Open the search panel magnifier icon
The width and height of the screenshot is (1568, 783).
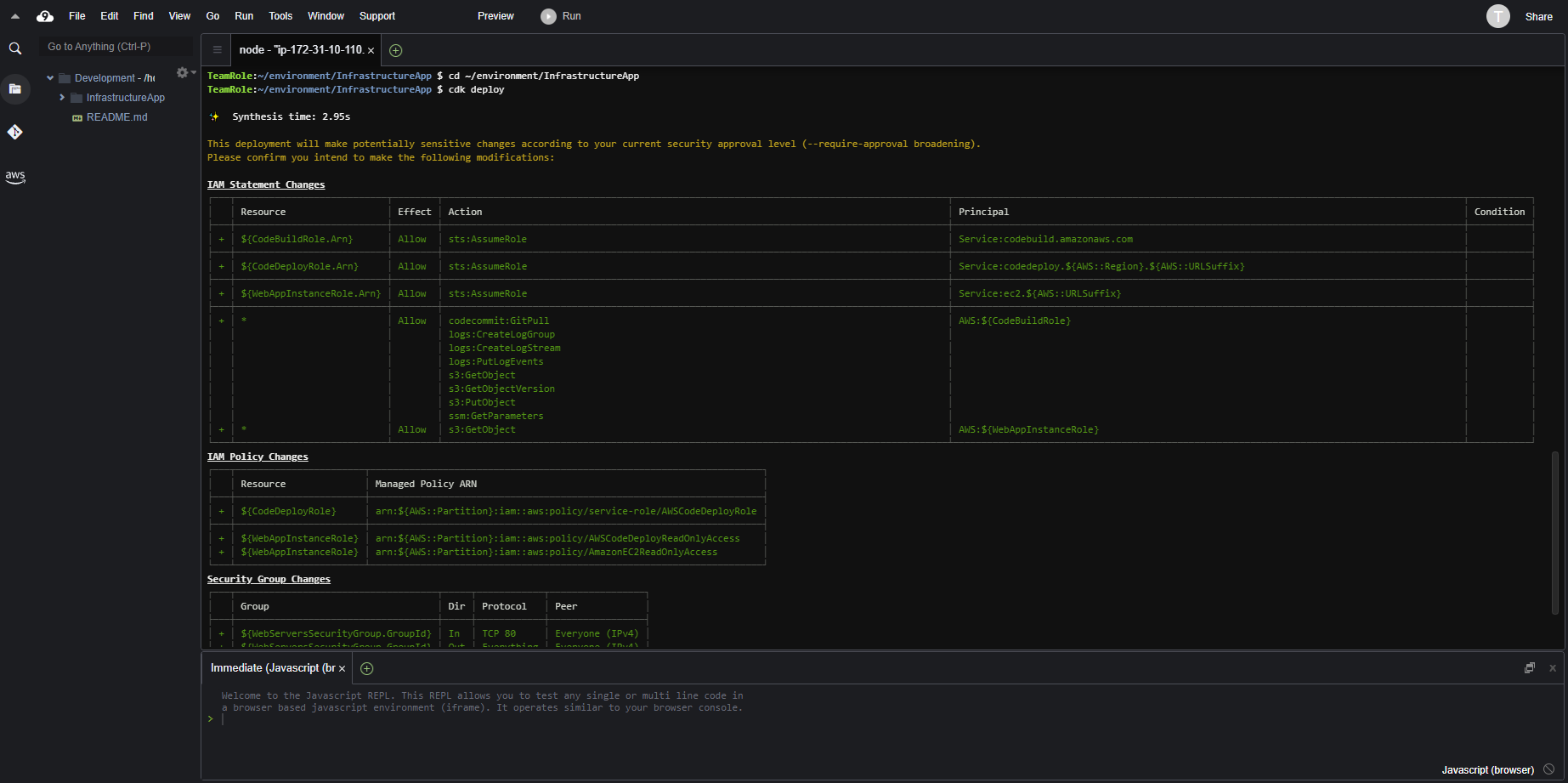[x=15, y=48]
